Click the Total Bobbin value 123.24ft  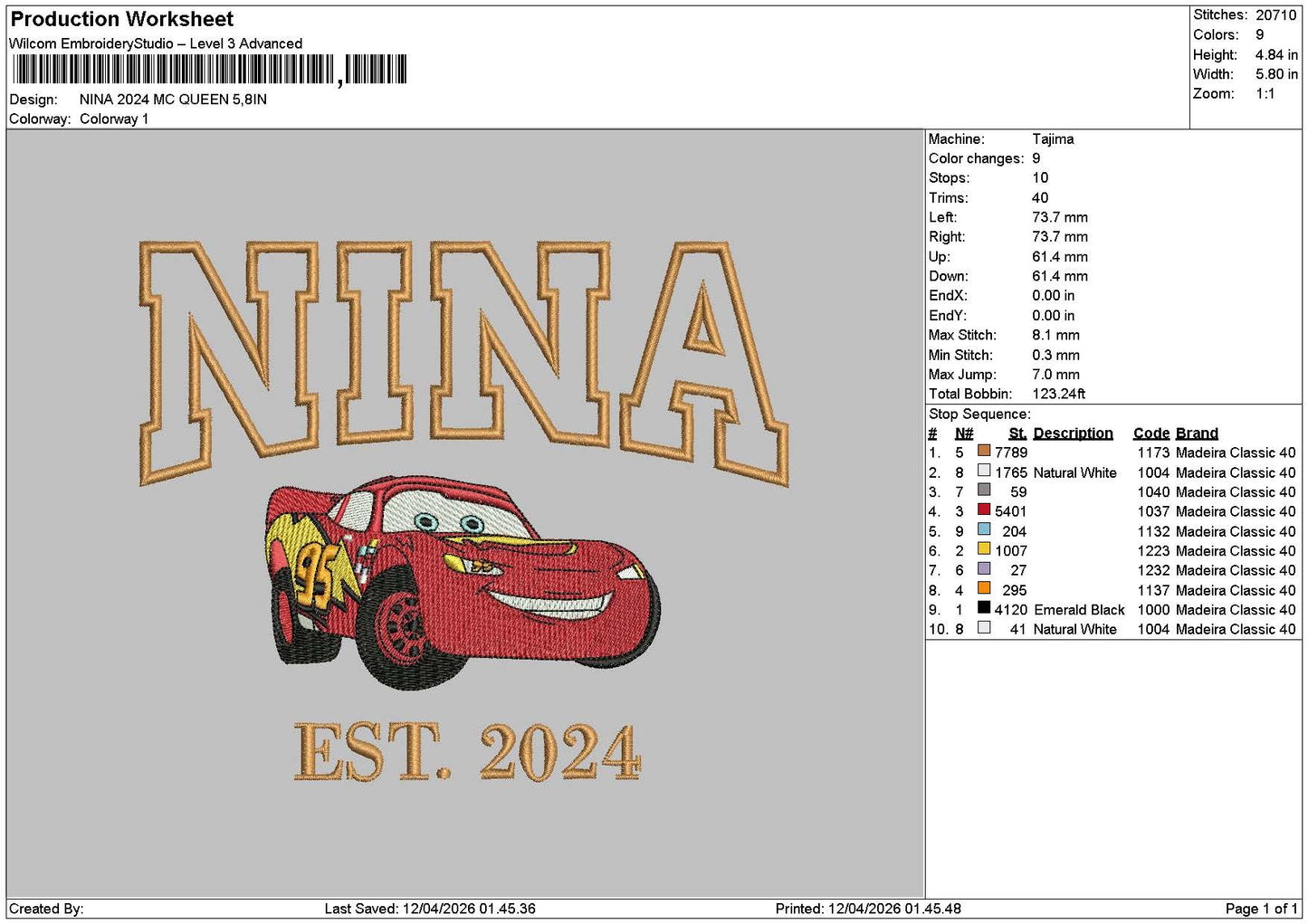point(1058,394)
